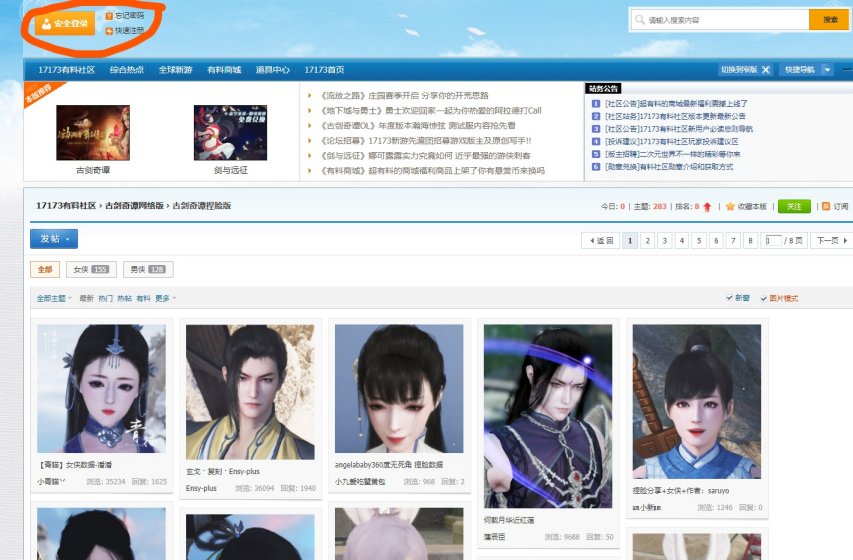Open the 《剑与远征》娜可露露 news link
The image size is (853, 560).
[x=425, y=156]
